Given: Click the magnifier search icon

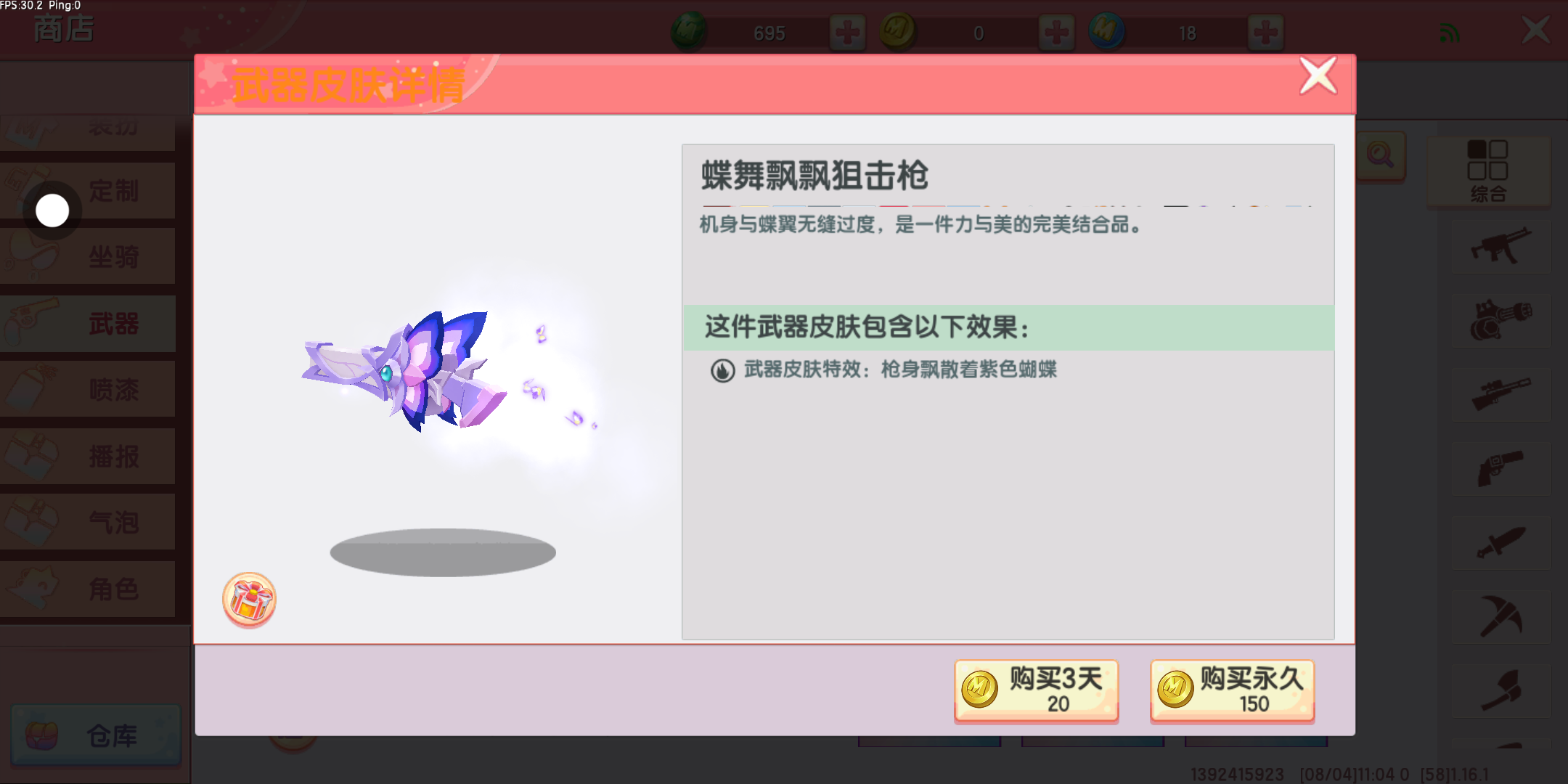Looking at the screenshot, I should point(1380,155).
